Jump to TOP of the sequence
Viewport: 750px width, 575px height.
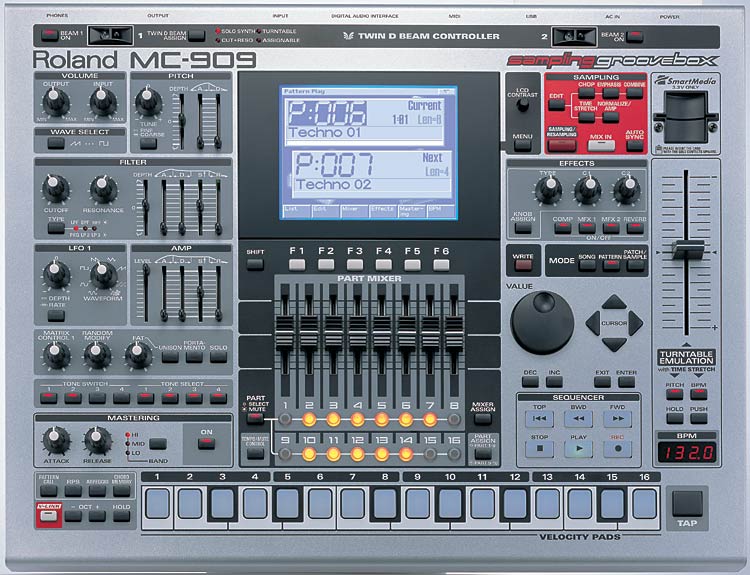[539, 420]
